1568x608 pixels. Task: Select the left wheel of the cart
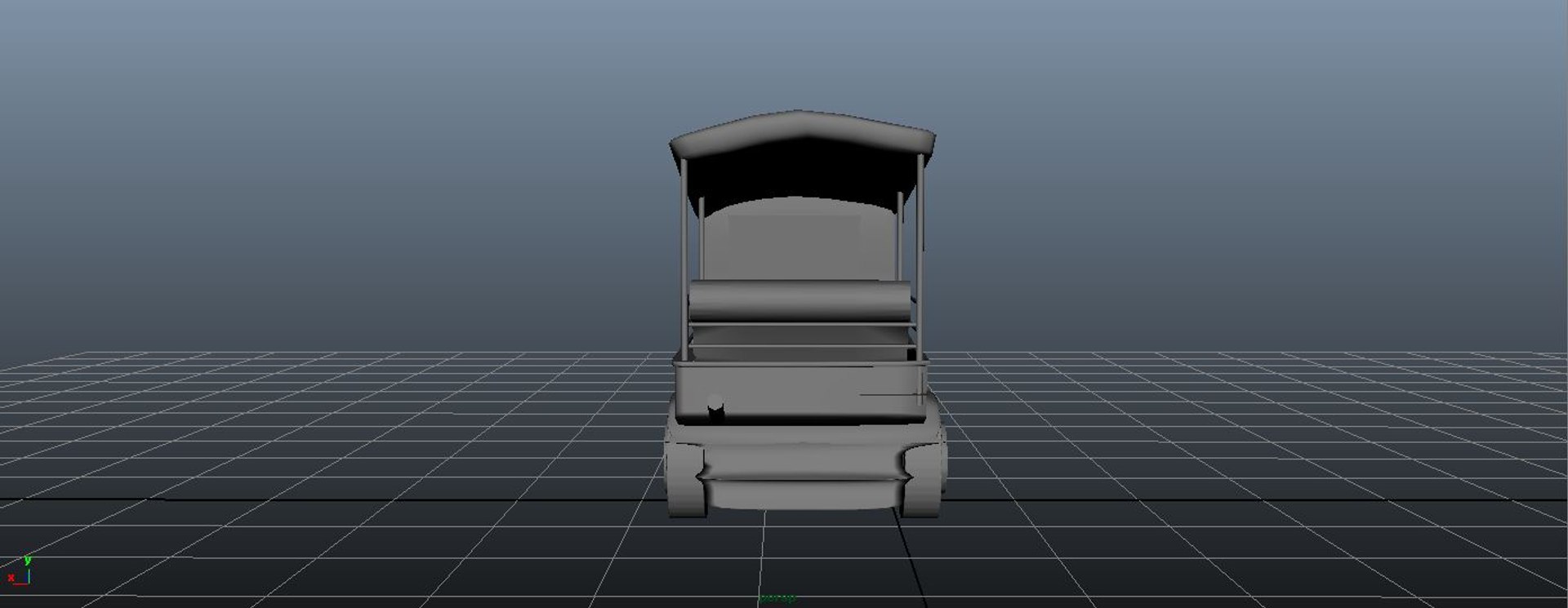[x=686, y=482]
